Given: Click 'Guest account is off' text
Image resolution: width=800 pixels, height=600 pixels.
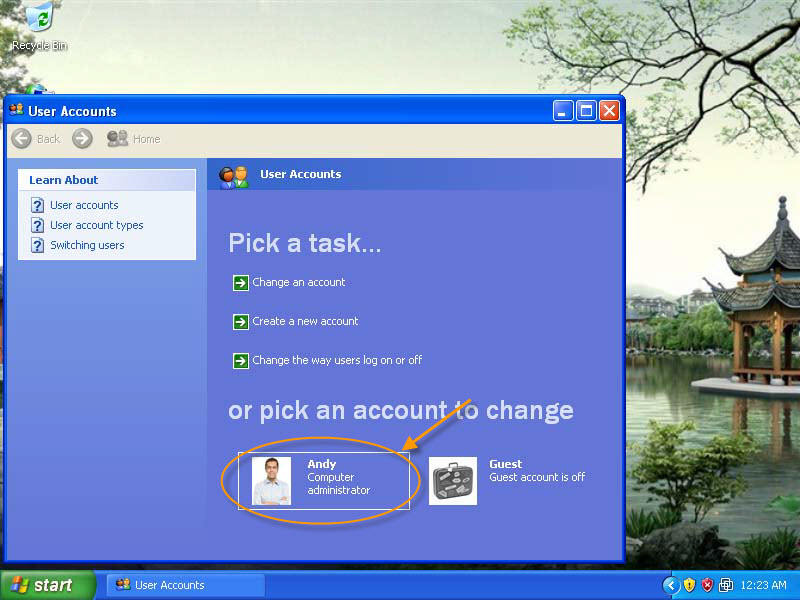Looking at the screenshot, I should [x=537, y=477].
